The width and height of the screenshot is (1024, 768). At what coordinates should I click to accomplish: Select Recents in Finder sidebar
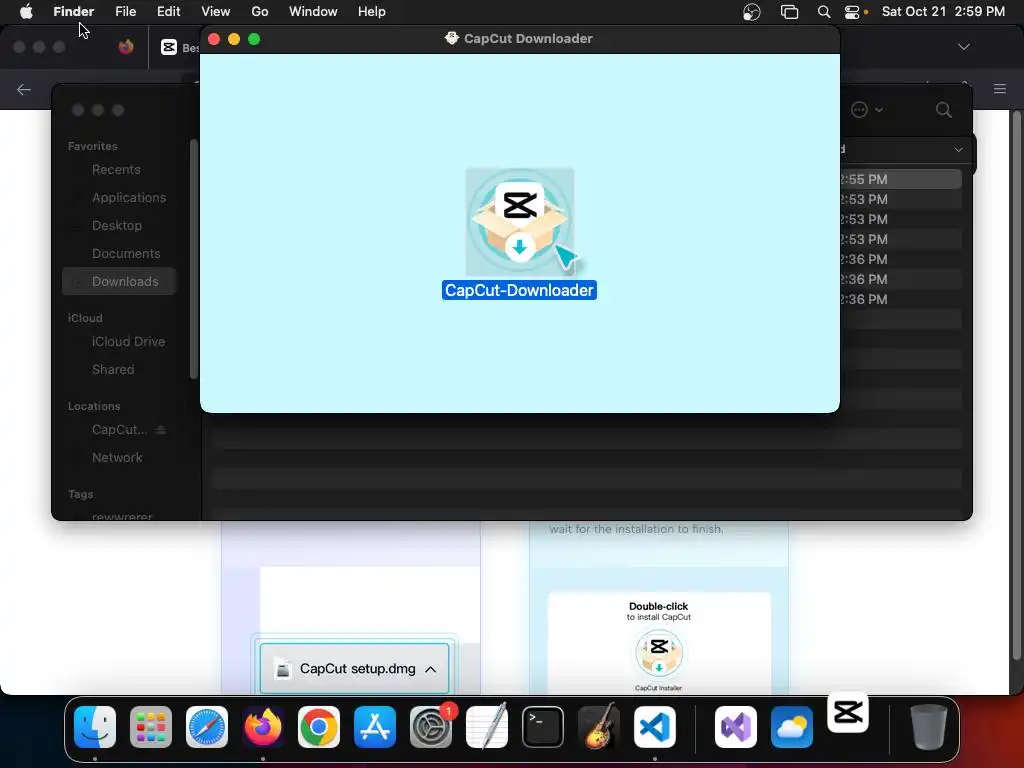pos(116,170)
